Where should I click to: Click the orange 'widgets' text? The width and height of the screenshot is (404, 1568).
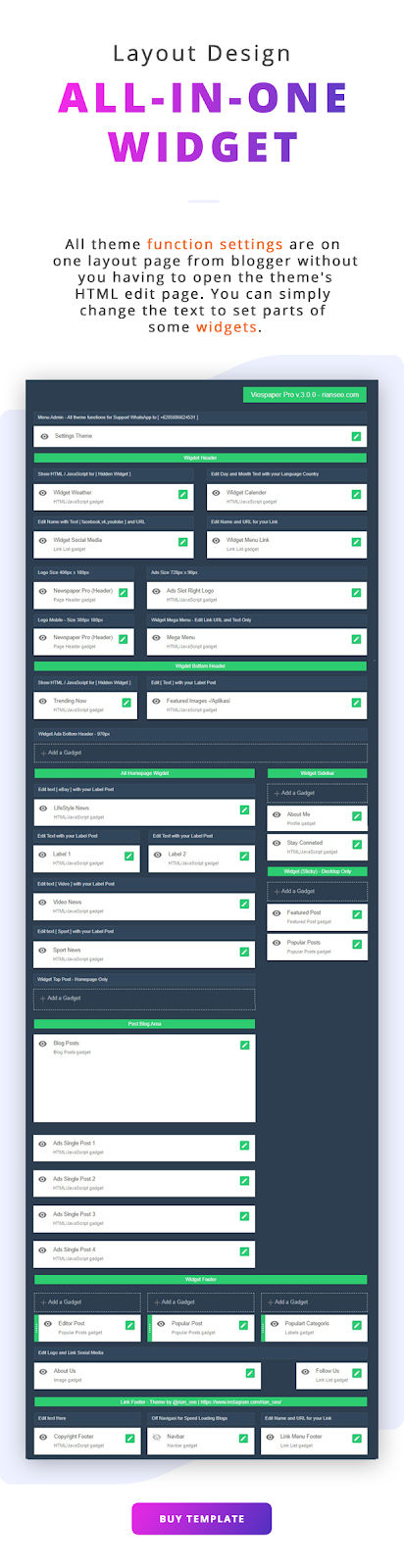[227, 327]
